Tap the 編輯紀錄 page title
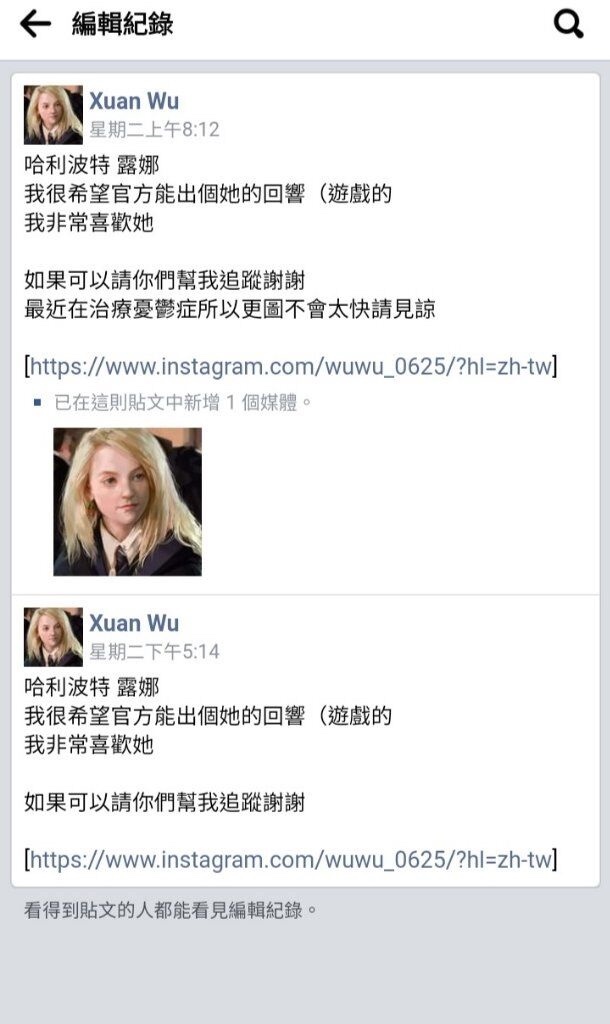Screen dimensions: 610x1024 point(122,24)
